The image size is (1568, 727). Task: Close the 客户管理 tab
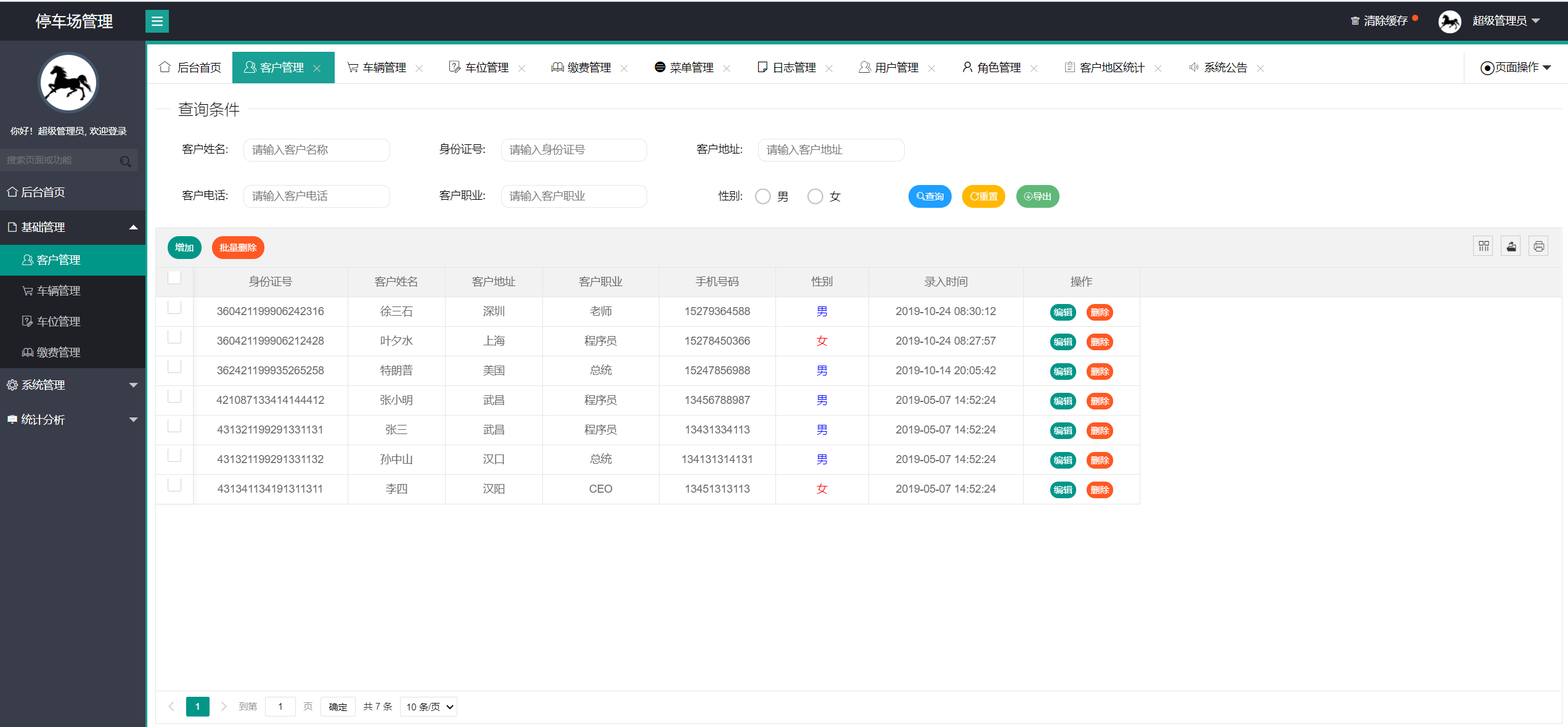click(x=317, y=68)
